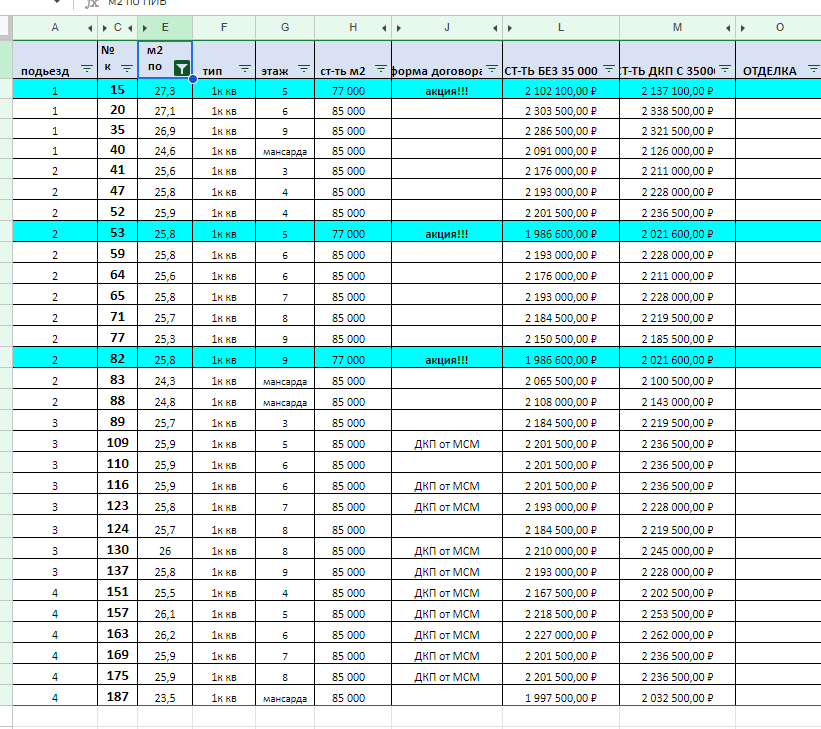Expand hidden columns right of column A
Image resolution: width=821 pixels, height=729 pixels.
click(91, 28)
